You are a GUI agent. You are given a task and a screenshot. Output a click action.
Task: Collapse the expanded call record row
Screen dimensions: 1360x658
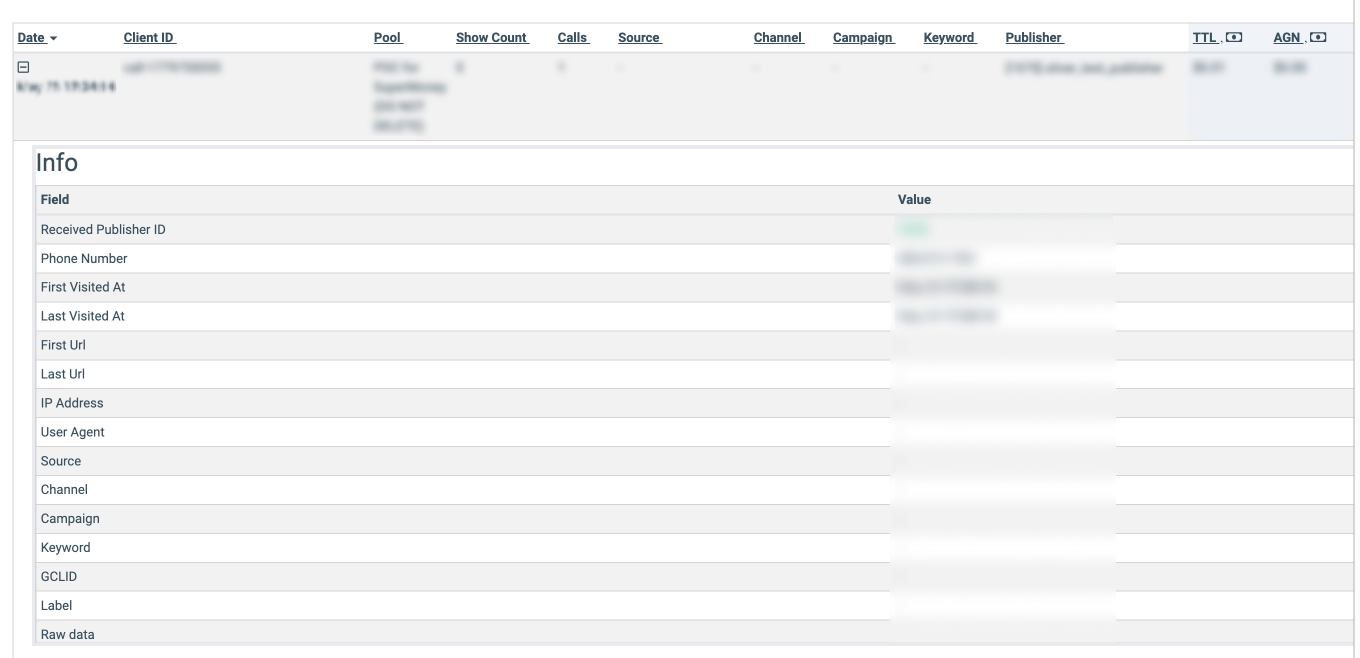(x=24, y=67)
